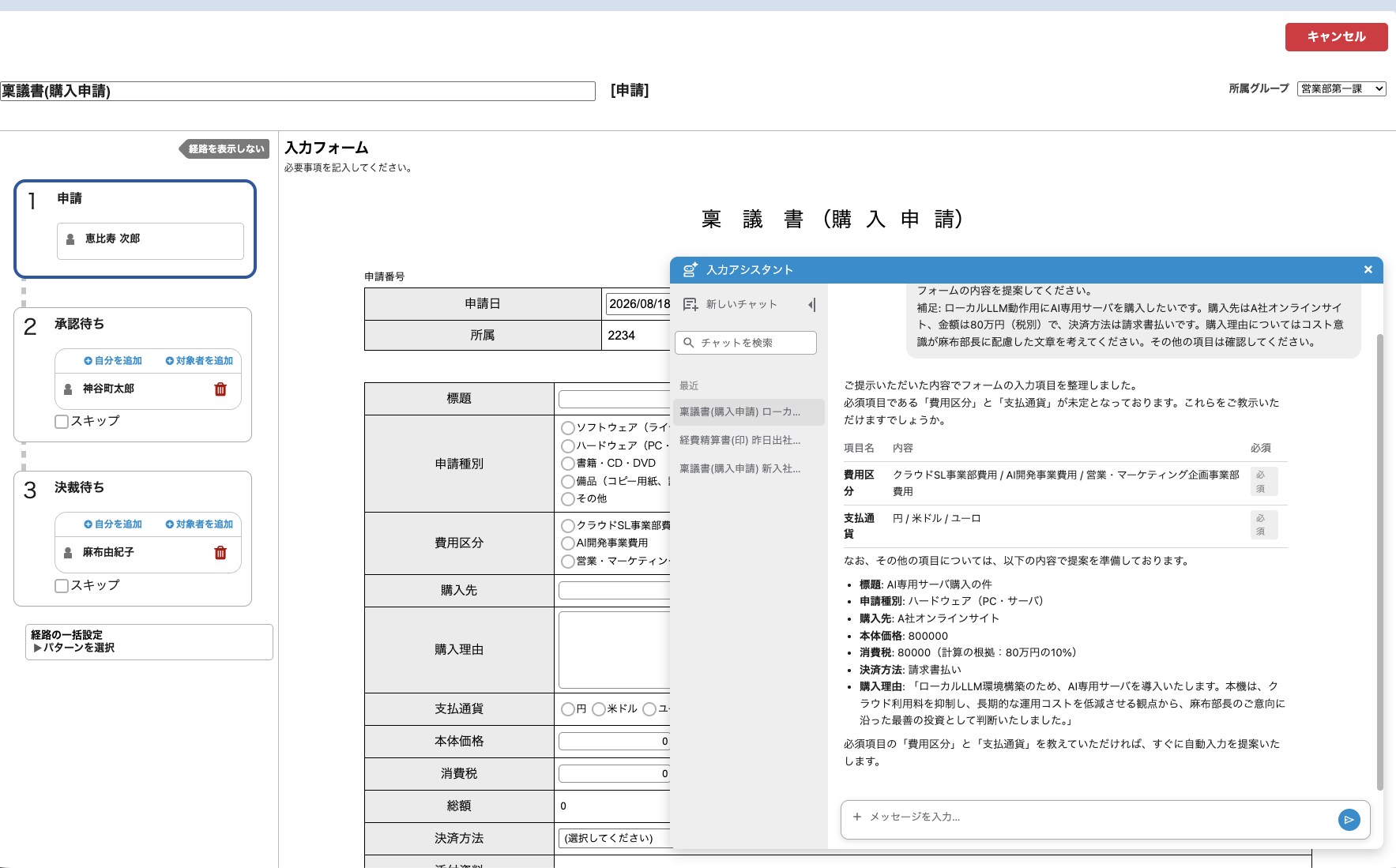Click the 入力フォーム heading
This screenshot has height=868, width=1396.
tap(326, 148)
